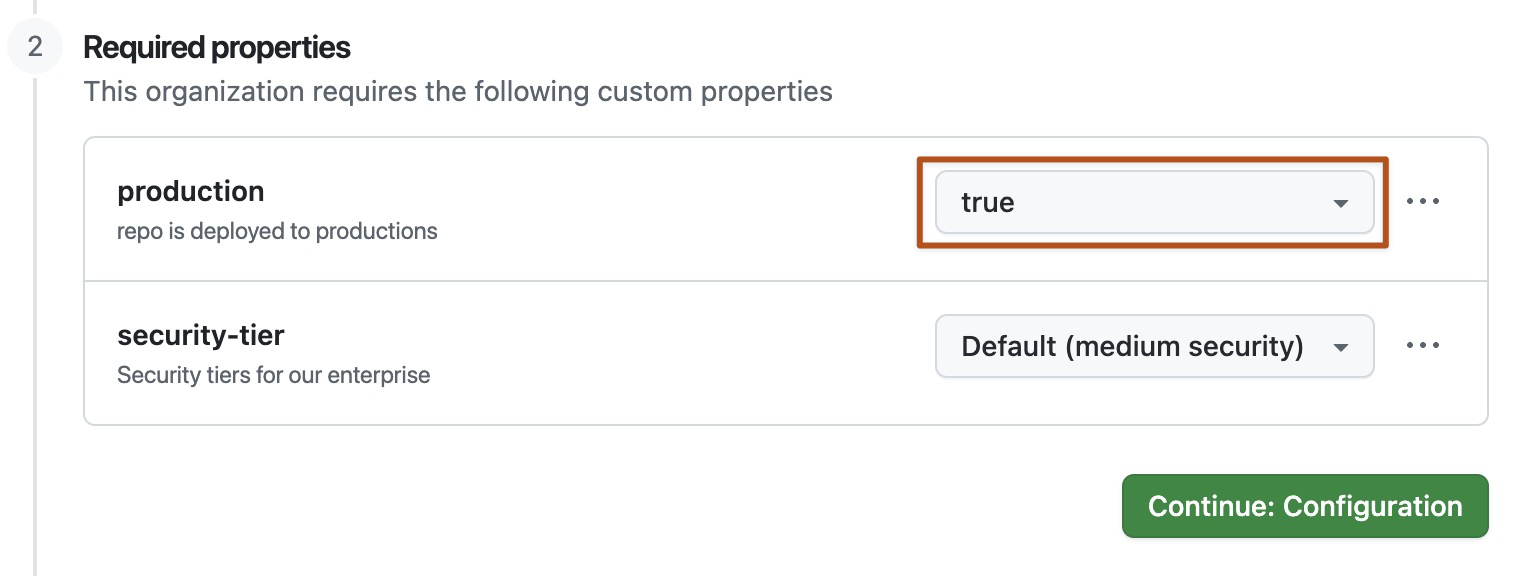The width and height of the screenshot is (1528, 576).
Task: Click the security-tier property name
Action: coord(200,335)
